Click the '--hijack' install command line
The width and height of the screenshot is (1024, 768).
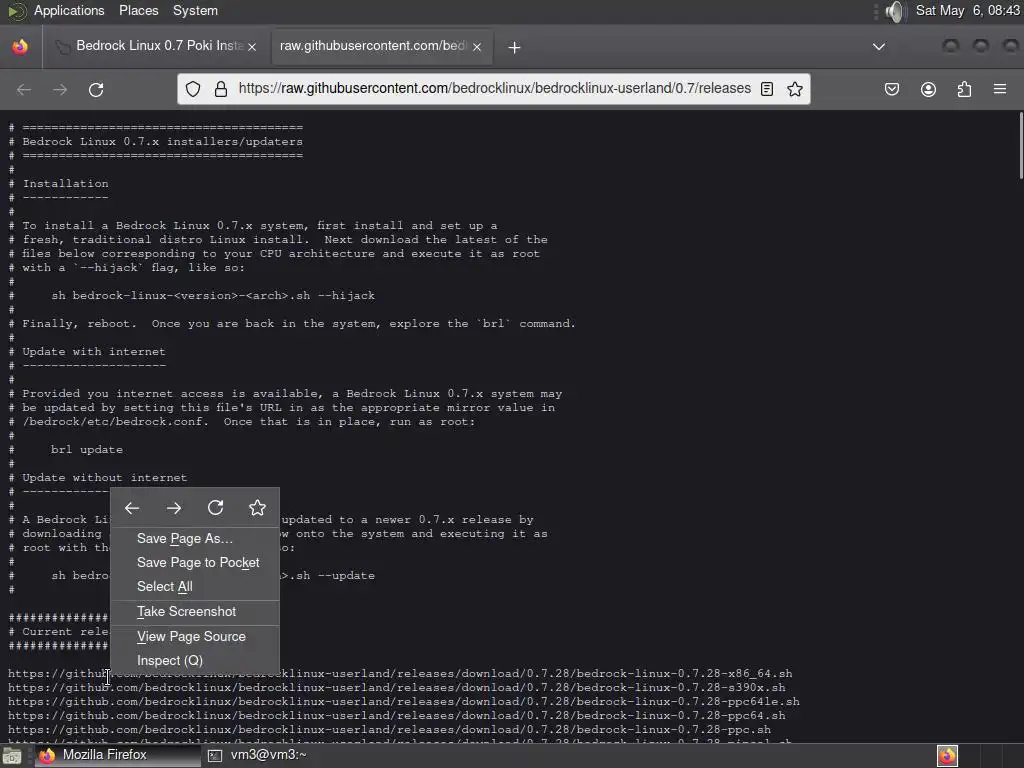pos(213,295)
